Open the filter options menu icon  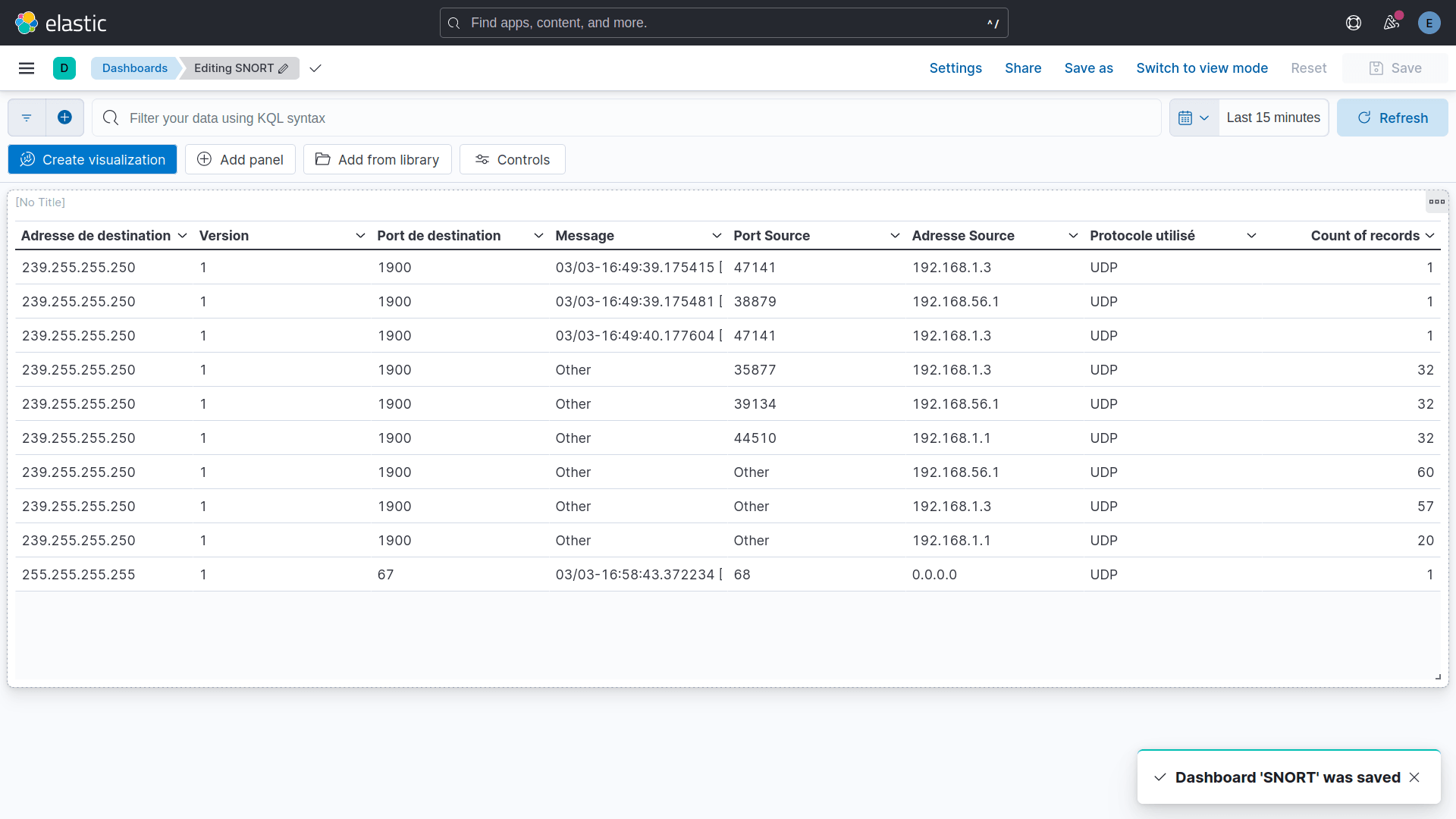tap(27, 118)
